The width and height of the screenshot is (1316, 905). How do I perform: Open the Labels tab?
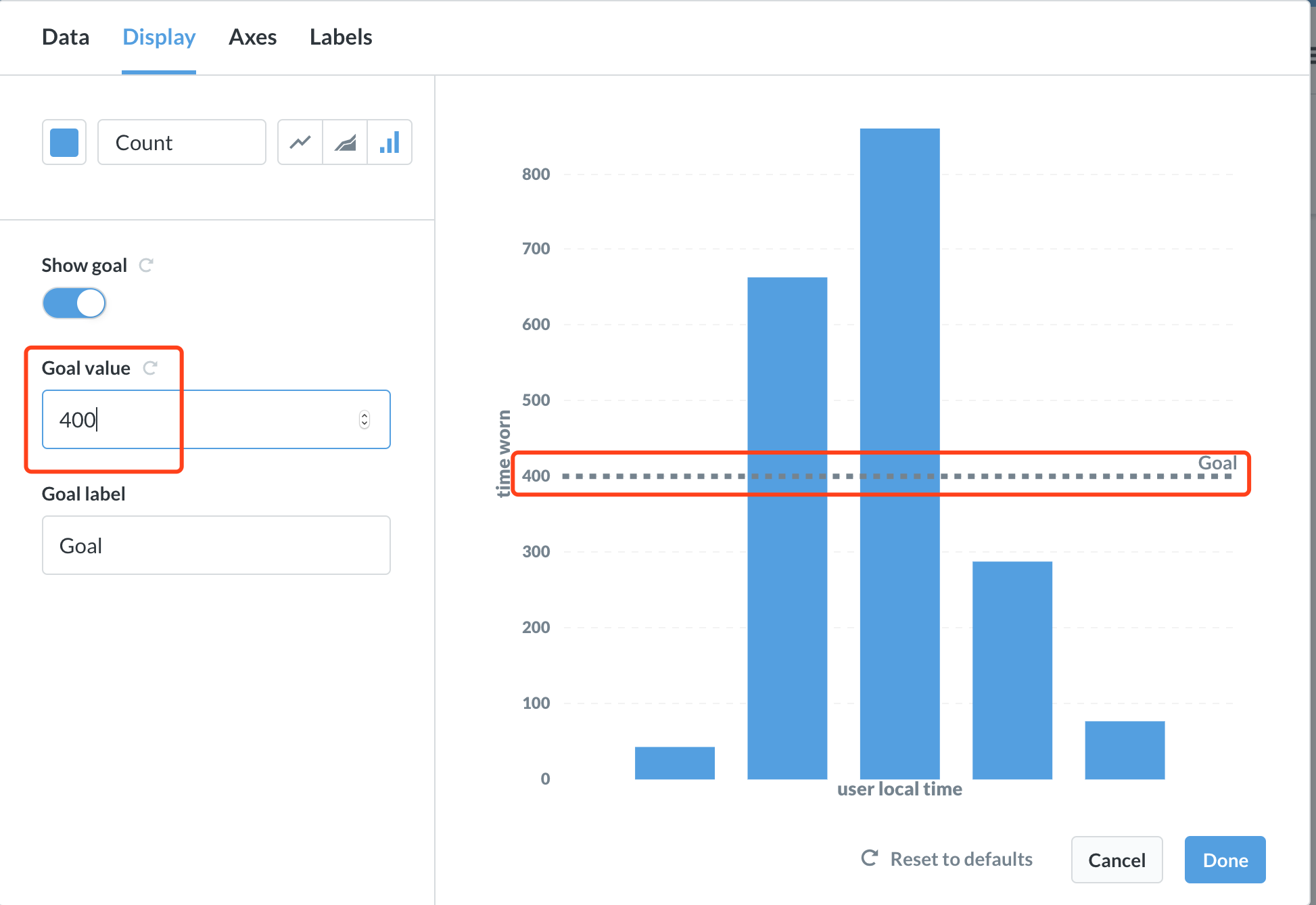click(341, 37)
